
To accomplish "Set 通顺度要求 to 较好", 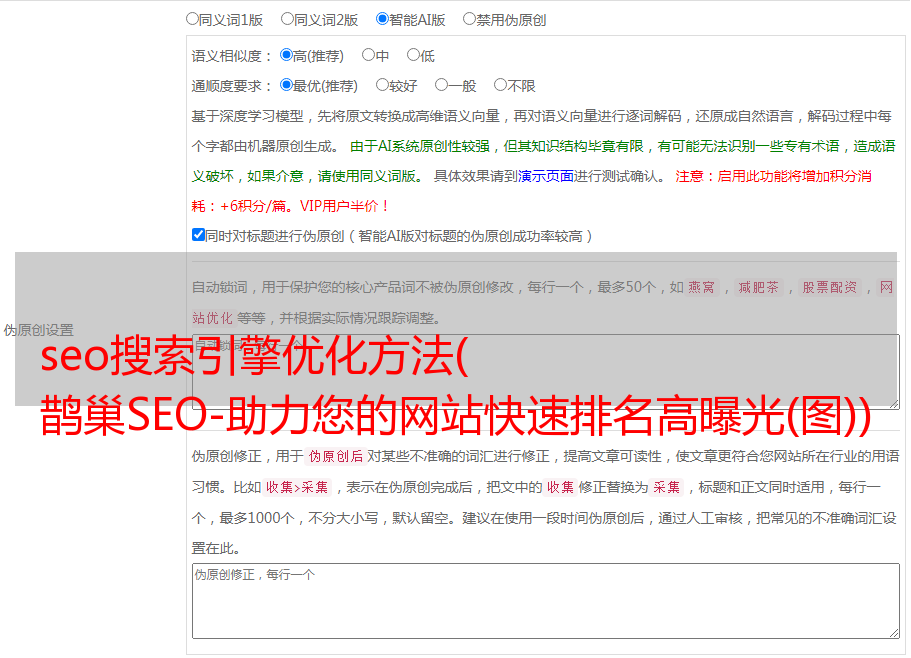I will [x=382, y=85].
